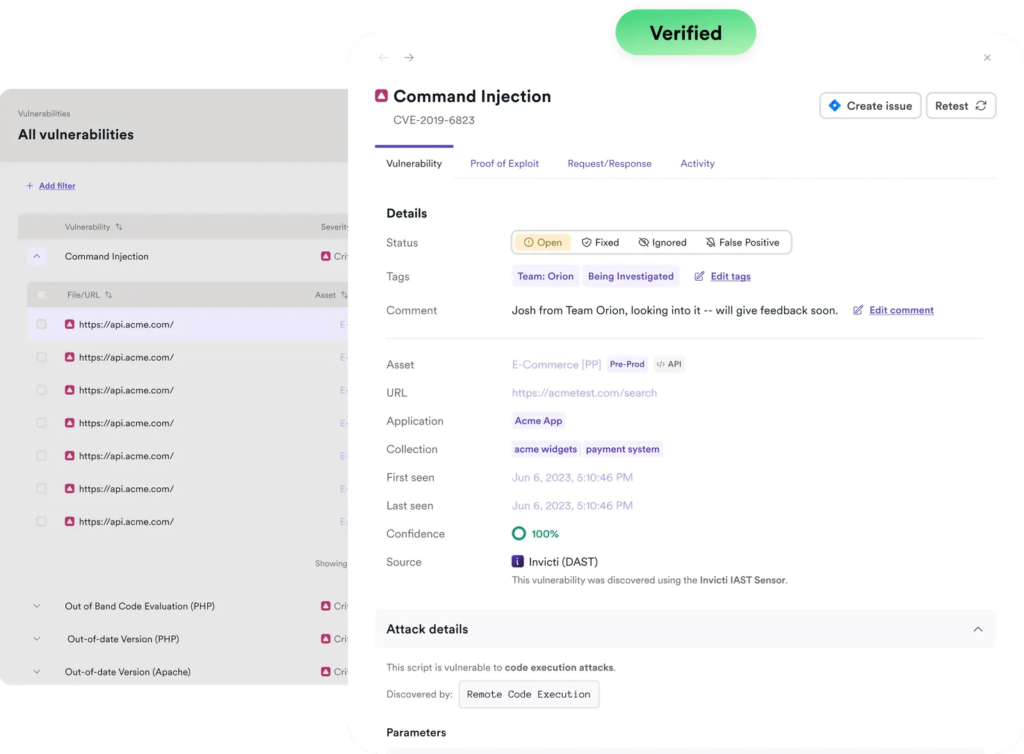
Task: Click the Retest button
Action: pyautogui.click(x=960, y=106)
